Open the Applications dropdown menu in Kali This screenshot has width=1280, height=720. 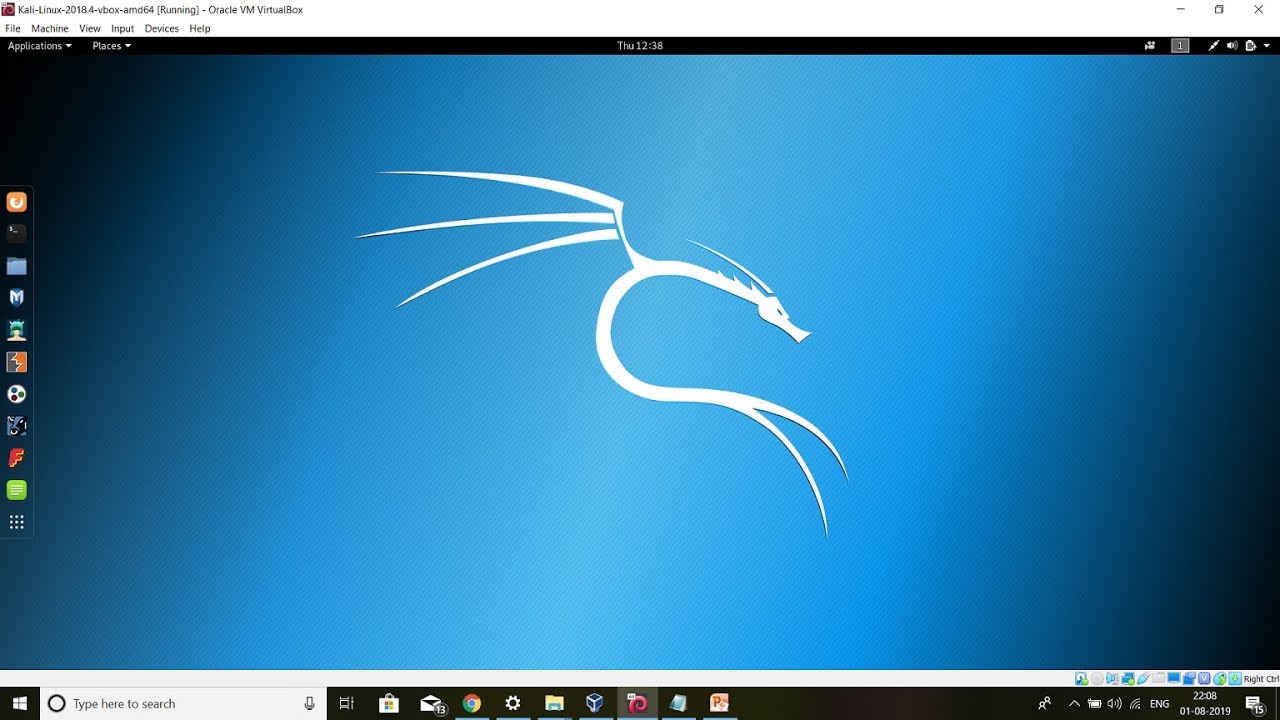(39, 46)
